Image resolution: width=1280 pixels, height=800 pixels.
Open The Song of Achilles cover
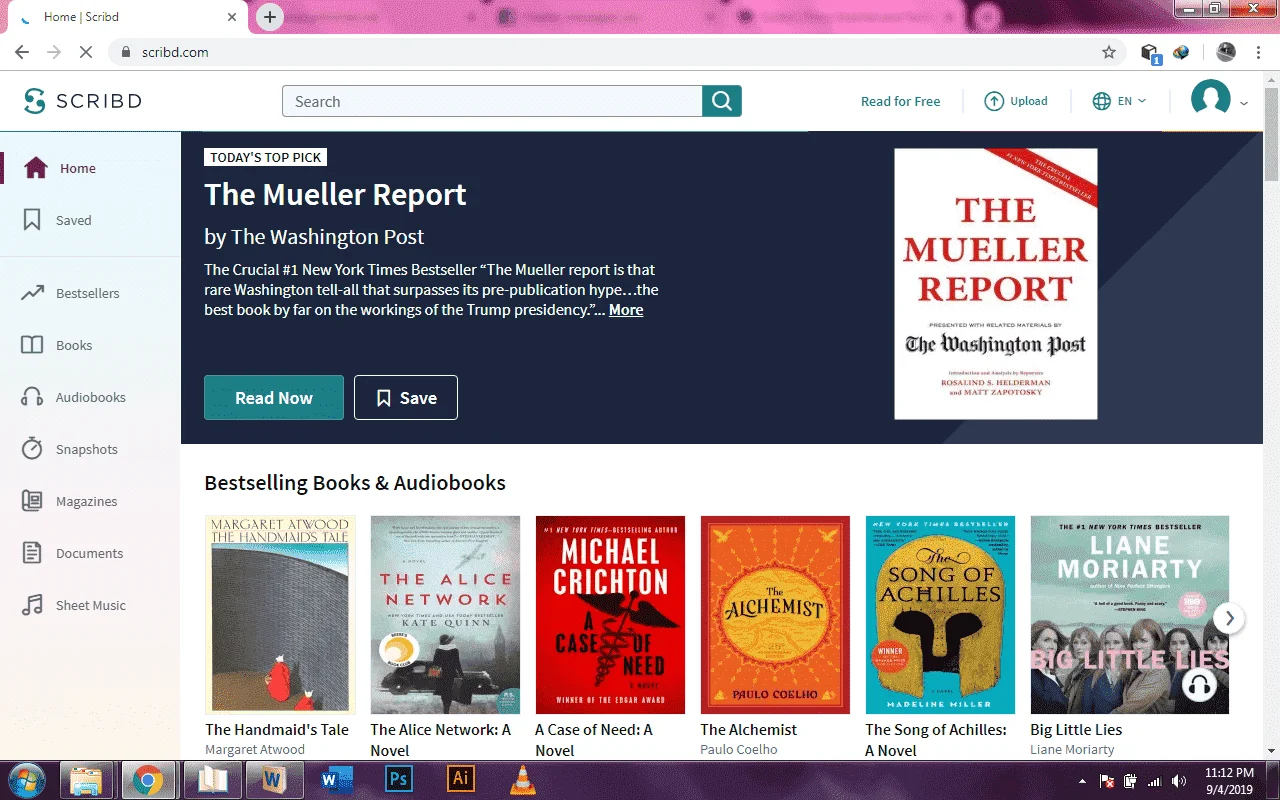(x=940, y=614)
